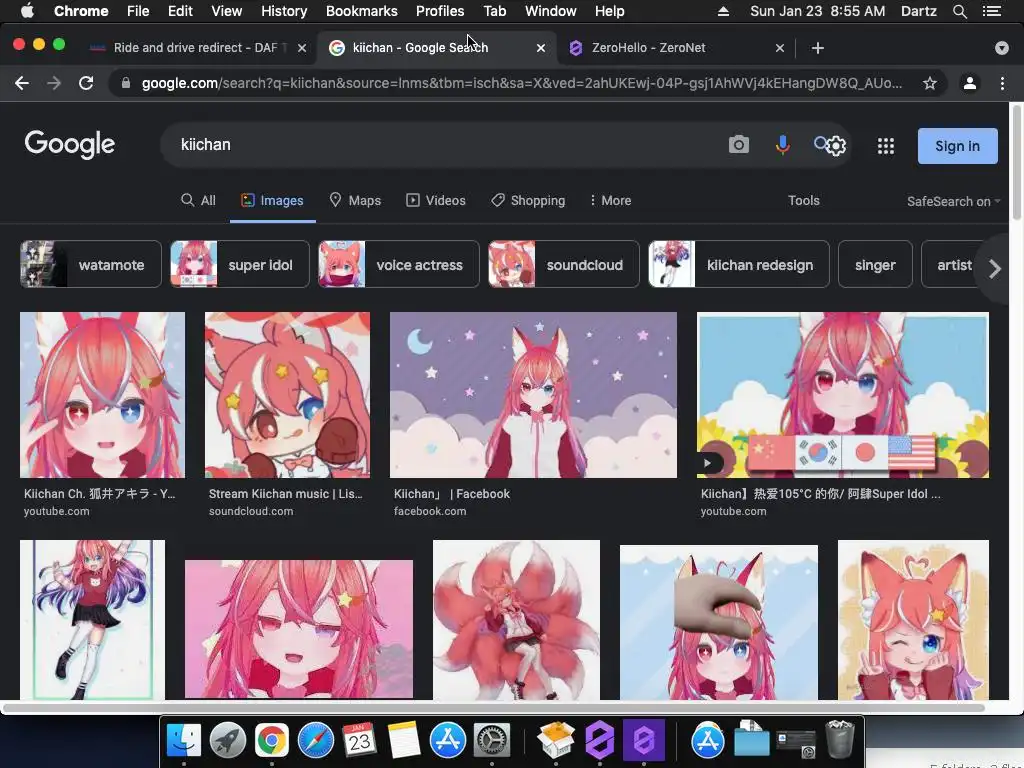Open the Bookmarks menu in menu bar
Screen dimensions: 1024x768
(x=361, y=11)
